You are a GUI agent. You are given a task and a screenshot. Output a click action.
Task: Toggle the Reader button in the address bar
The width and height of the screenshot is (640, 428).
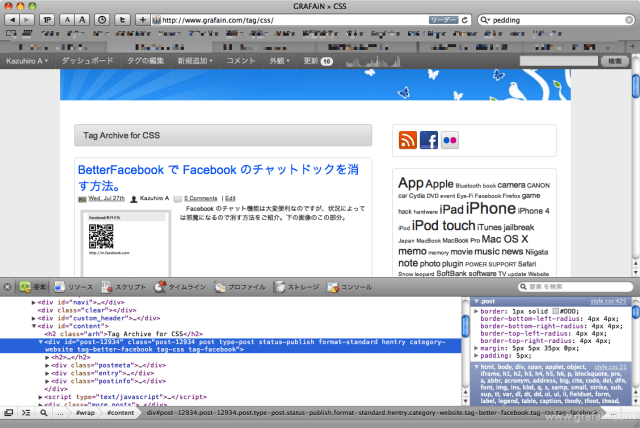pos(443,20)
